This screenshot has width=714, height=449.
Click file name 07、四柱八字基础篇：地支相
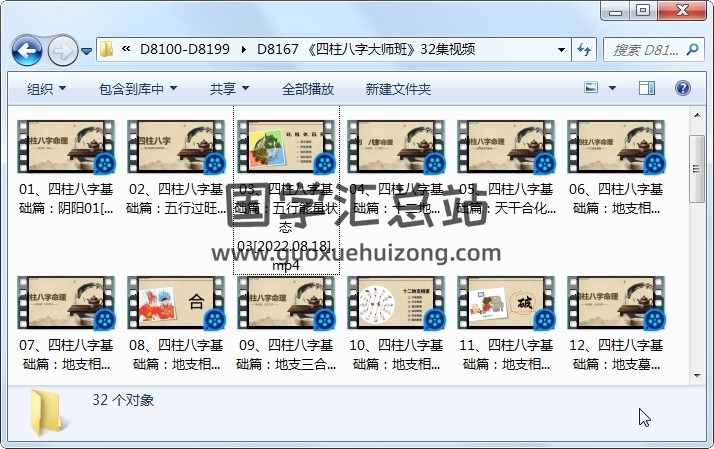coord(66,355)
